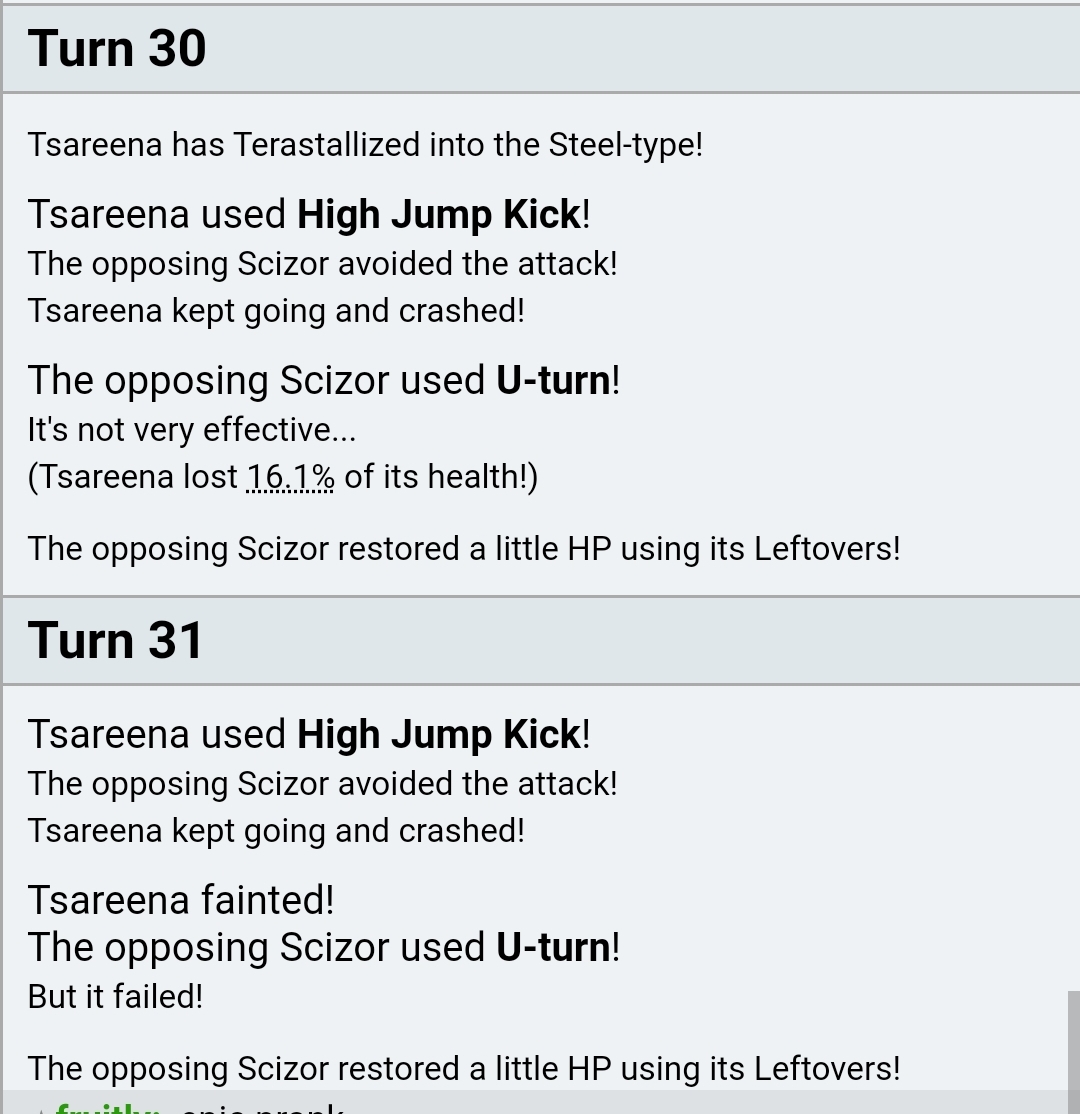
Task: Click Turn 31 "avoided the attack" line
Action: (x=323, y=784)
